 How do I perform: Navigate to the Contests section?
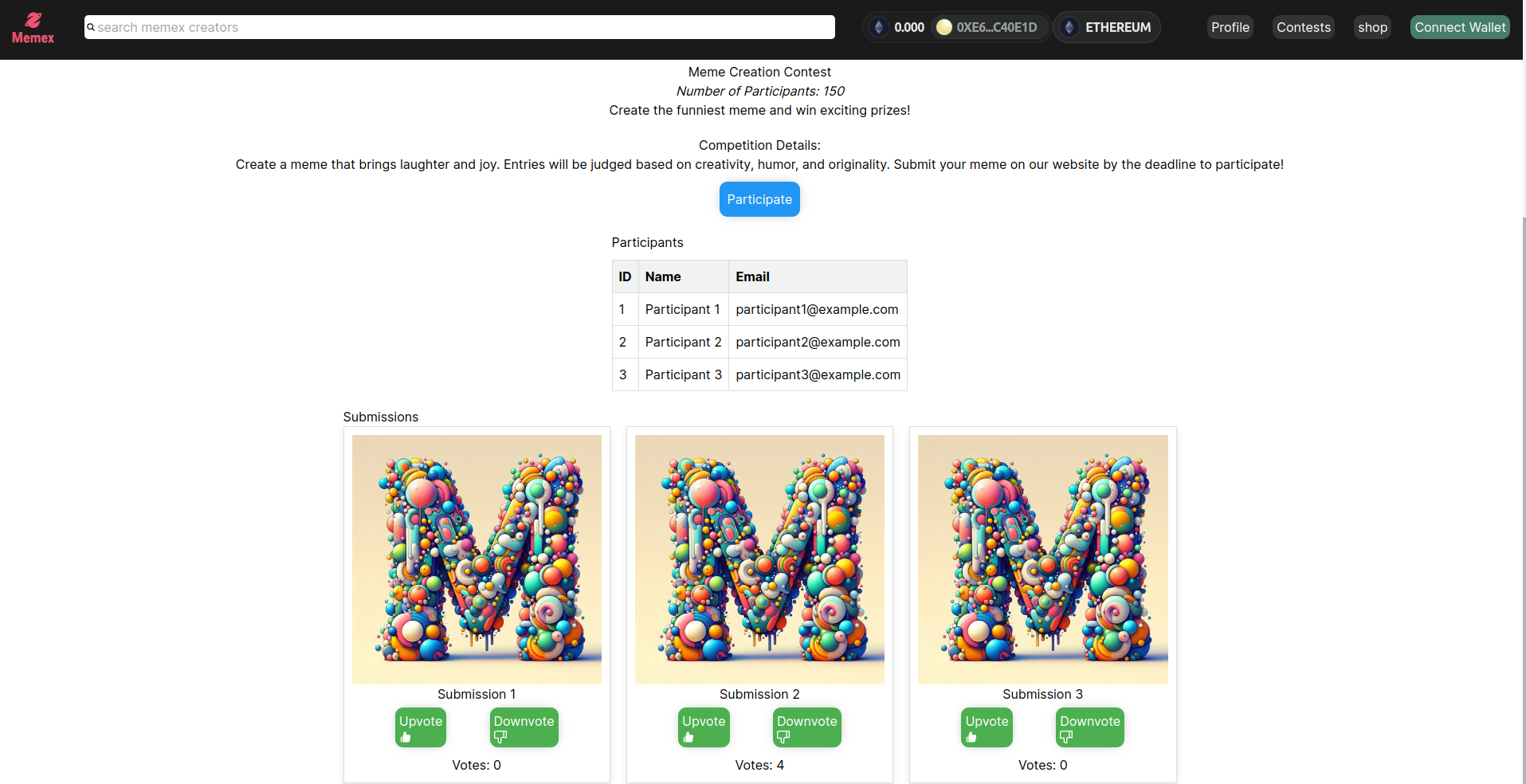click(x=1303, y=26)
